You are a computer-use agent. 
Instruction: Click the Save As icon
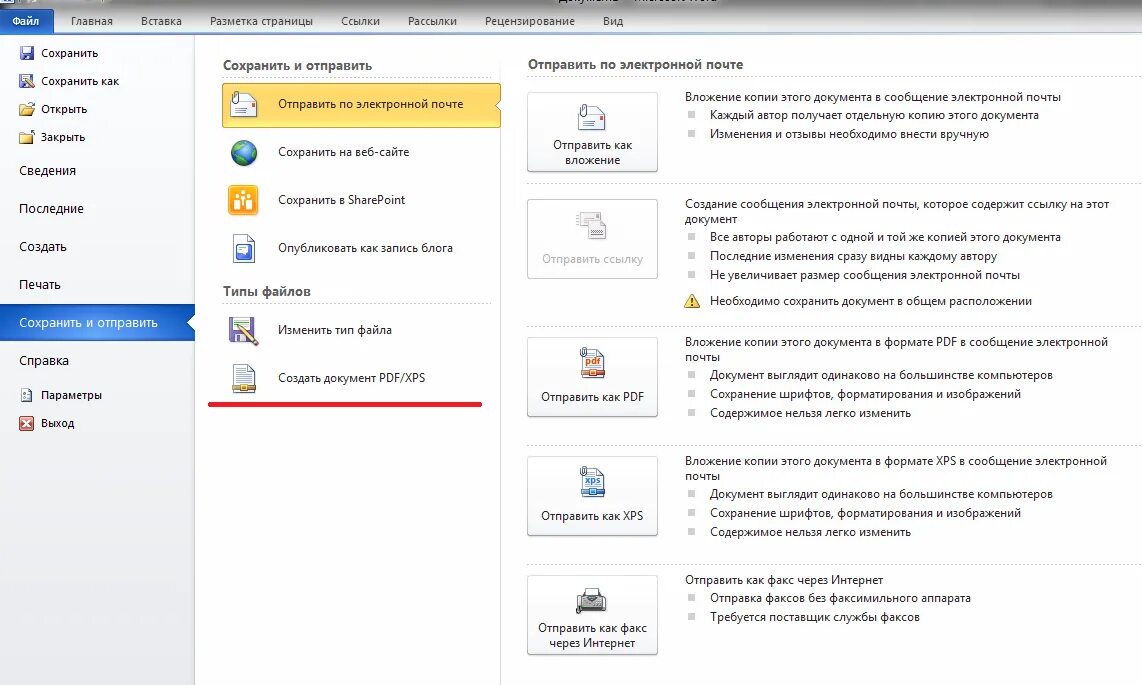click(27, 81)
